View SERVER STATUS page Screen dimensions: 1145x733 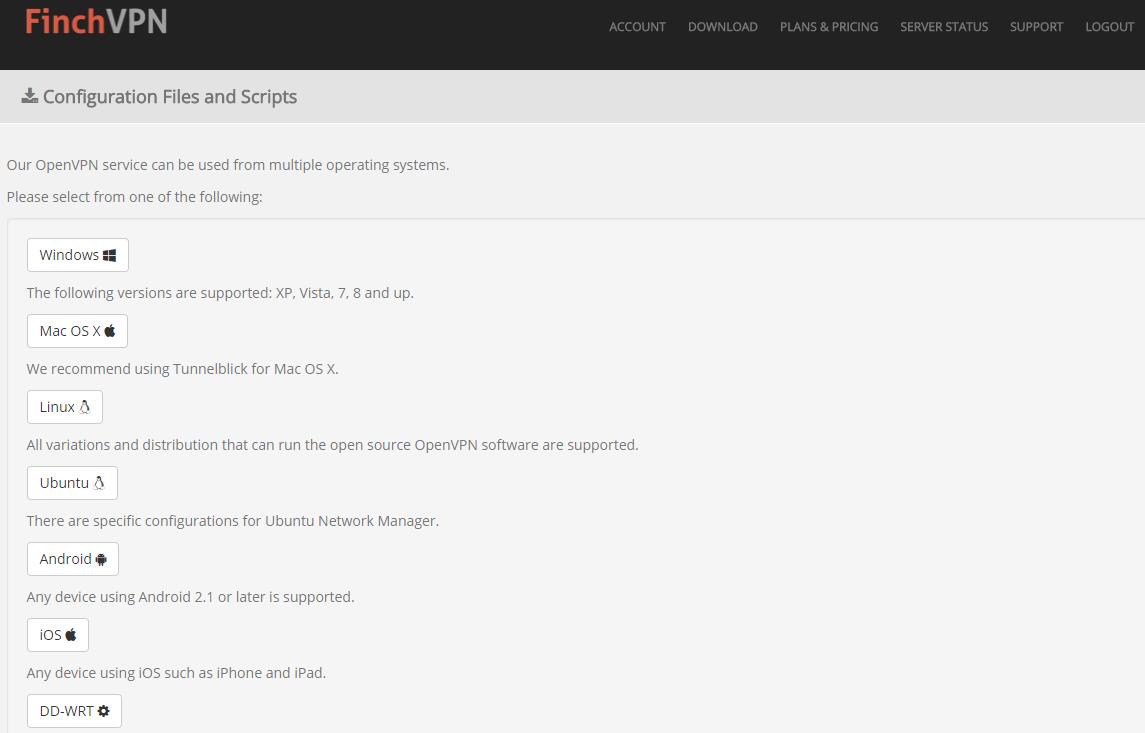[944, 27]
